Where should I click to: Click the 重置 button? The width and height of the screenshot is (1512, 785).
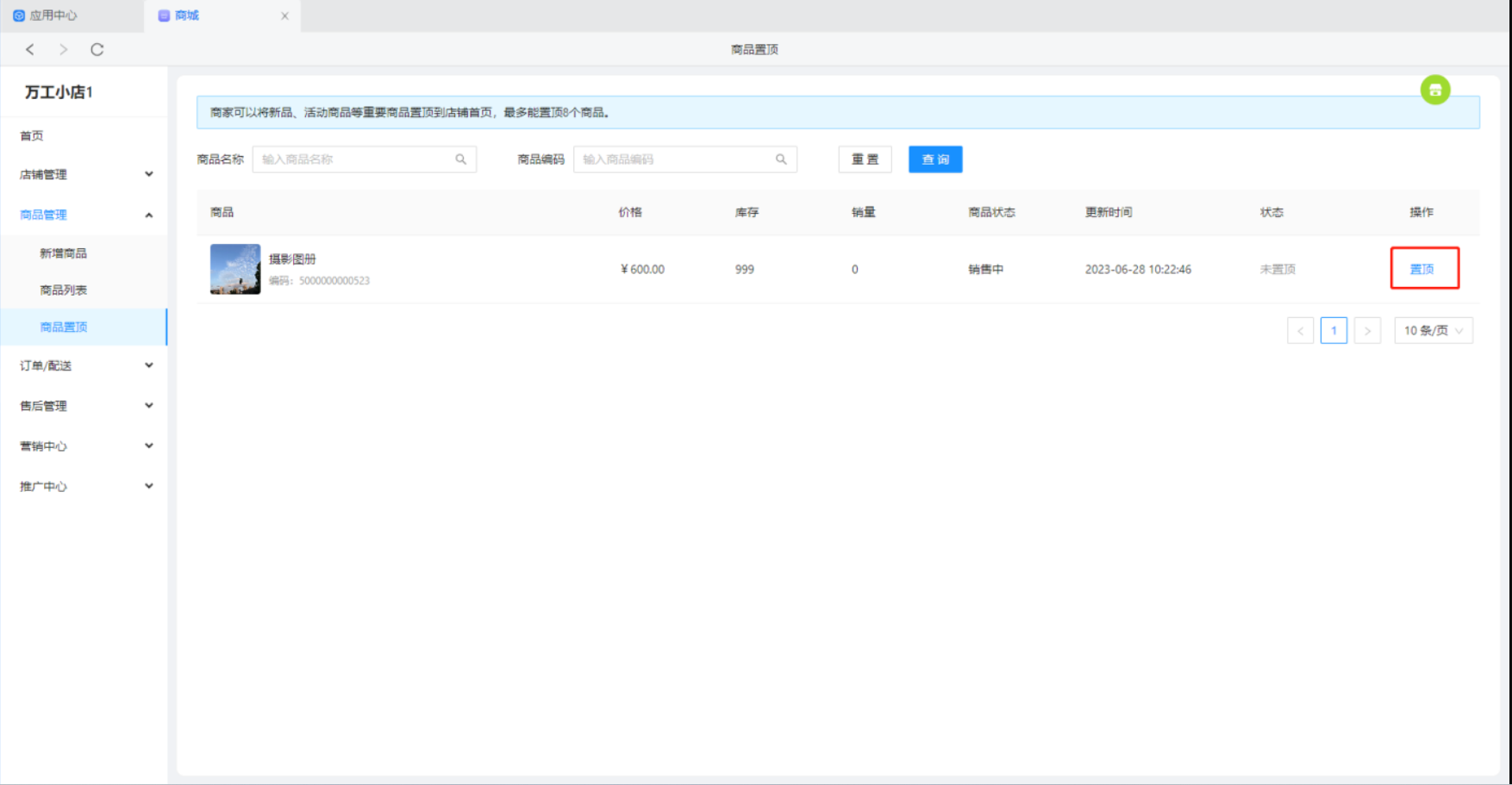865,159
